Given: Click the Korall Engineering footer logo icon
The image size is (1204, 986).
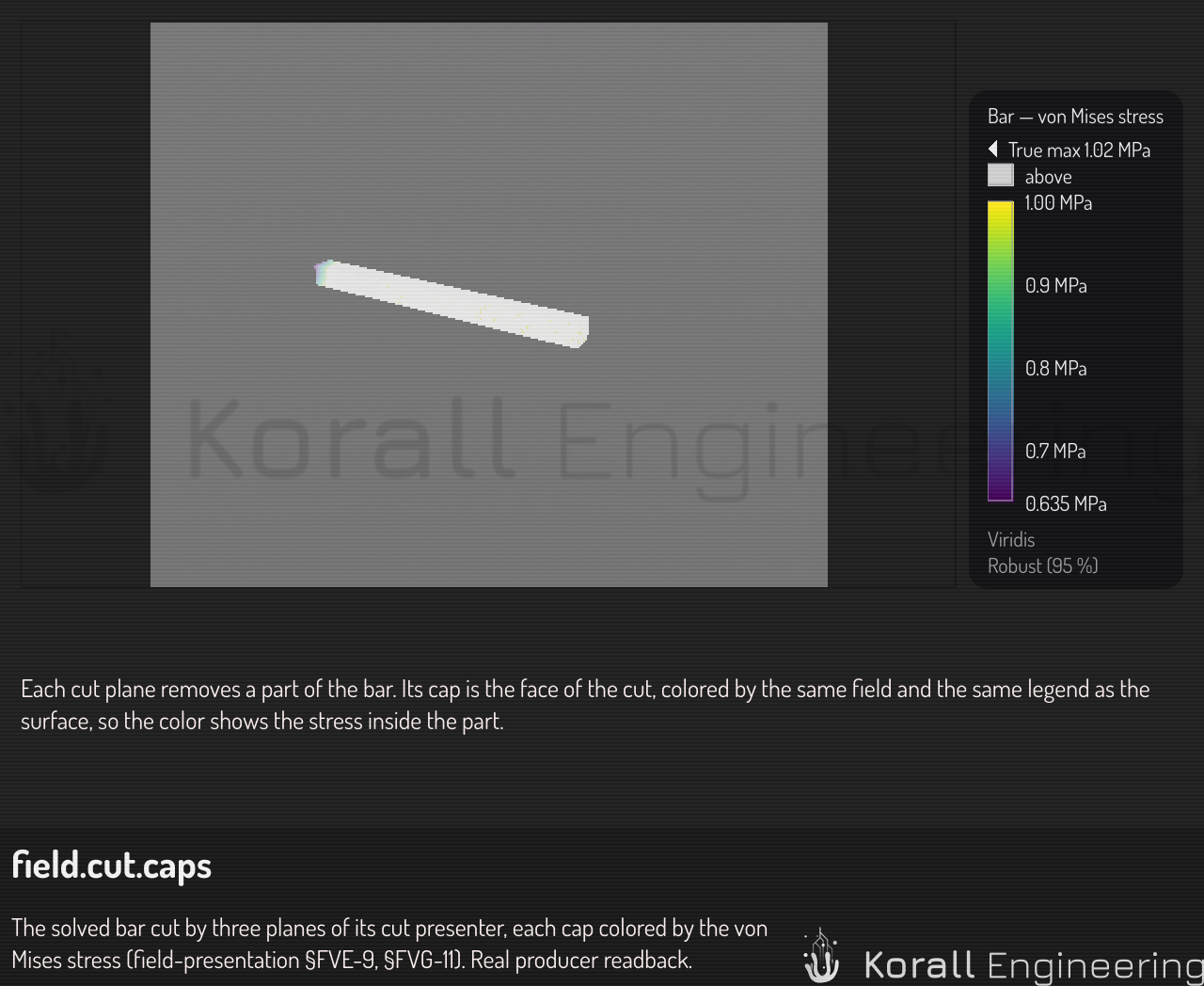Looking at the screenshot, I should coord(821,956).
